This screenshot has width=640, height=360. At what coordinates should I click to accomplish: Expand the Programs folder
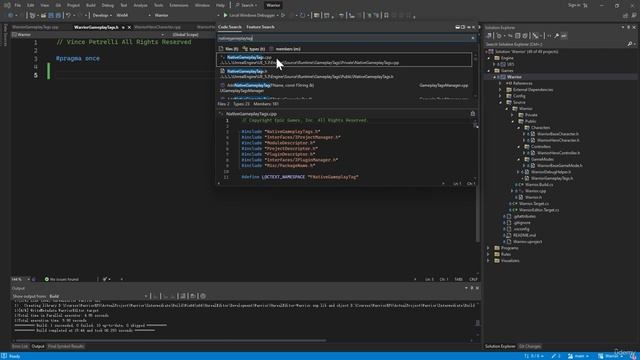tap(489, 248)
